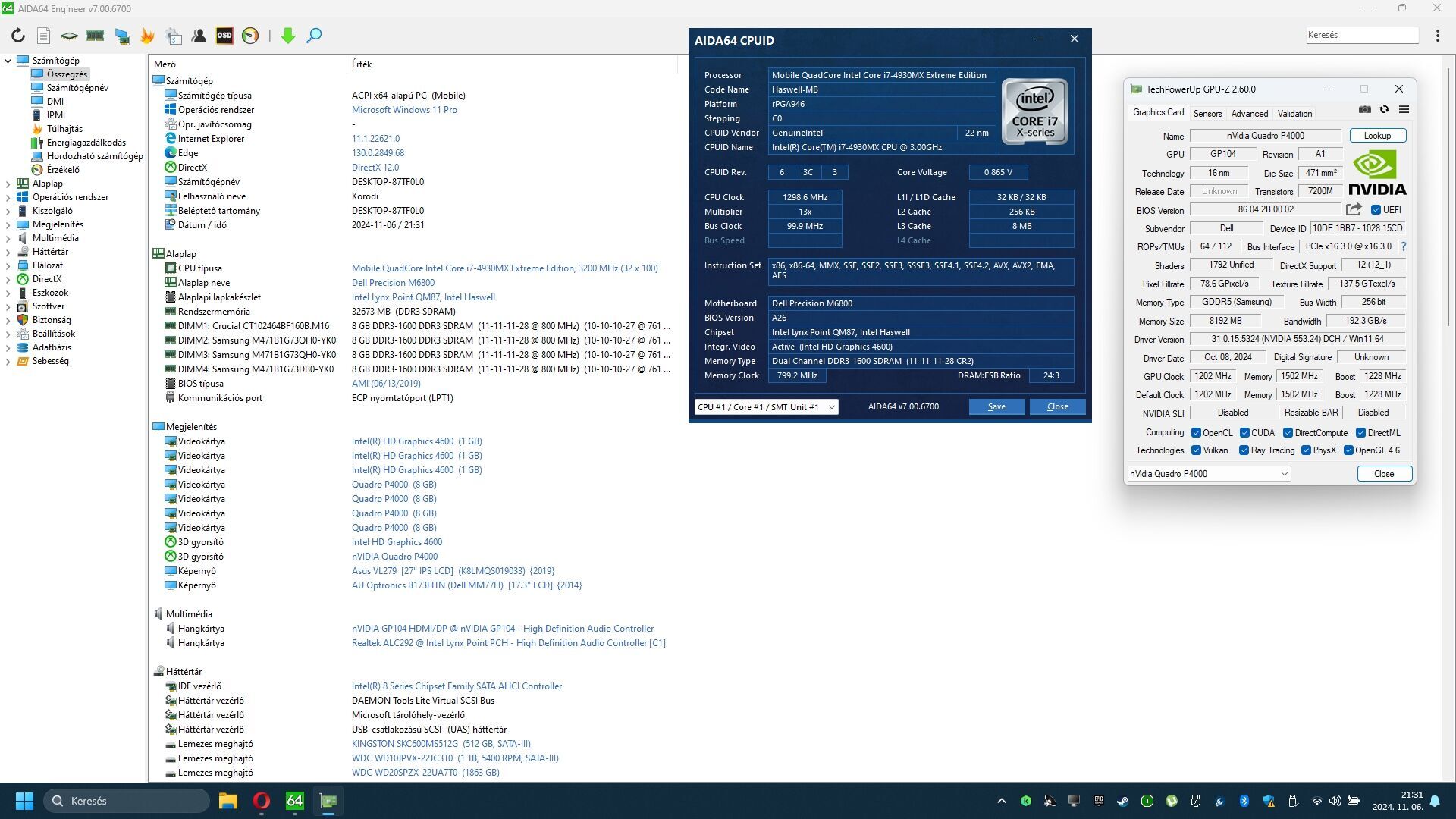Click the Bluetooth tray icon
1456x819 pixels.
1244,801
